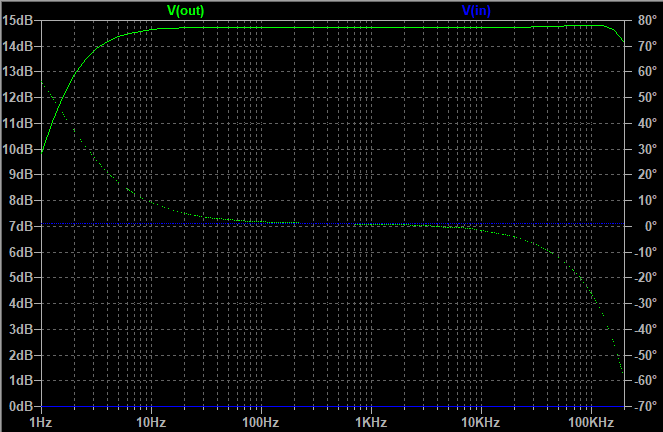Click the 10dB magnitude axis label
Viewport: 663px width, 432px height.
pos(17,149)
